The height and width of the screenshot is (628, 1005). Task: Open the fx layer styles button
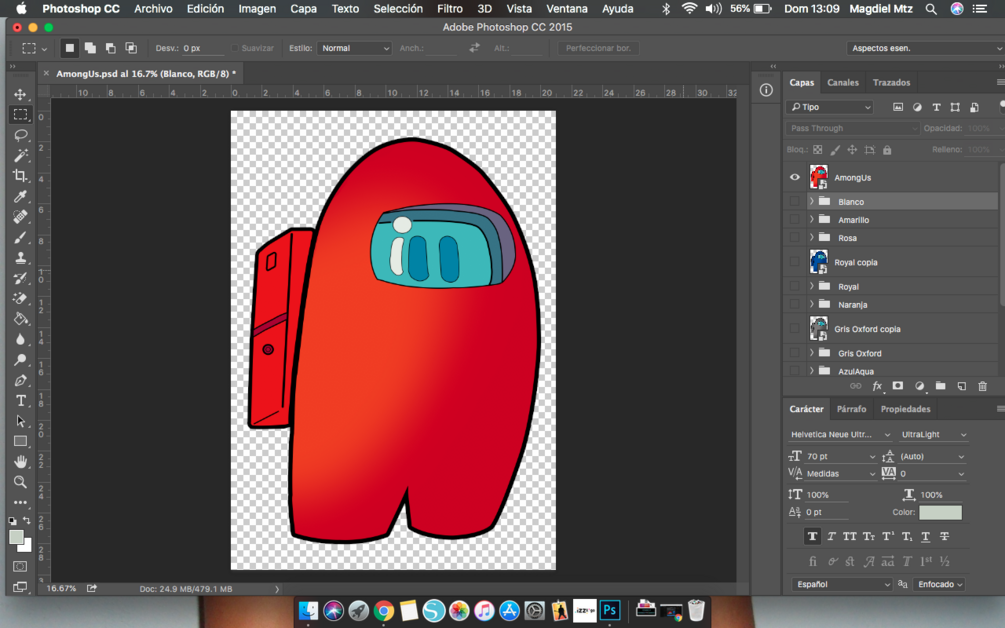[x=877, y=386]
